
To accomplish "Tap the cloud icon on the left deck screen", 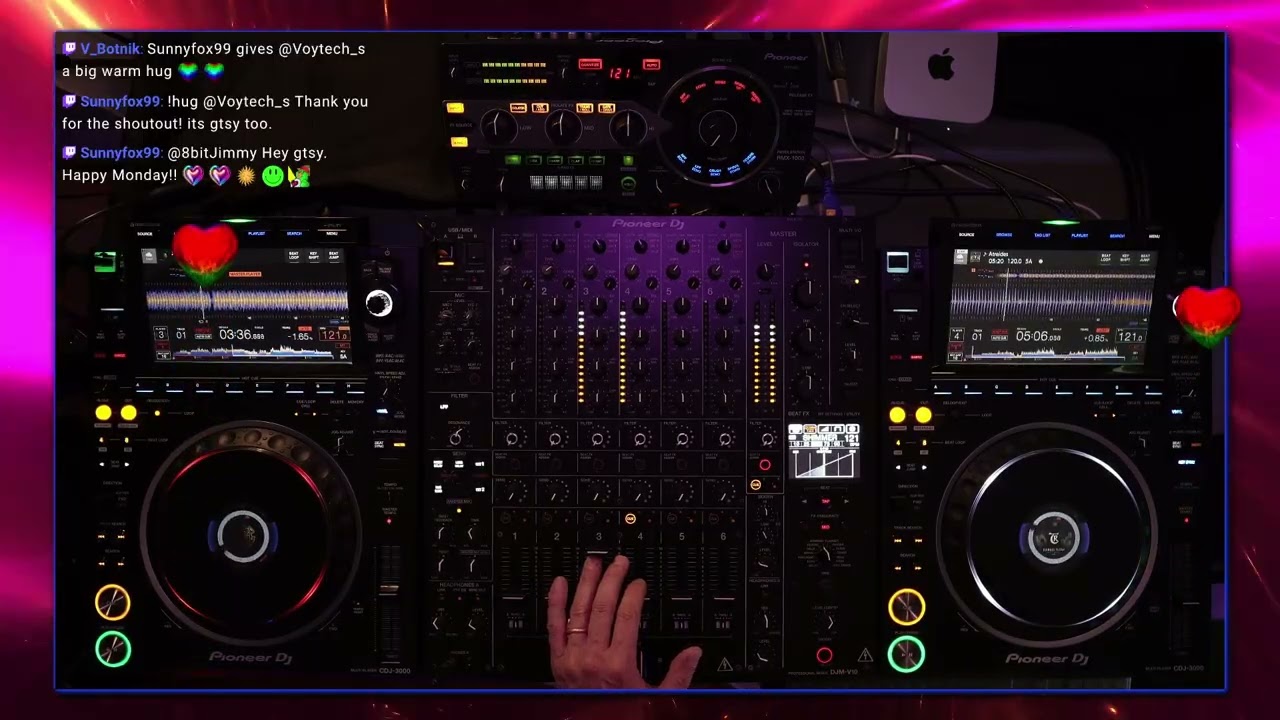I will point(149,256).
